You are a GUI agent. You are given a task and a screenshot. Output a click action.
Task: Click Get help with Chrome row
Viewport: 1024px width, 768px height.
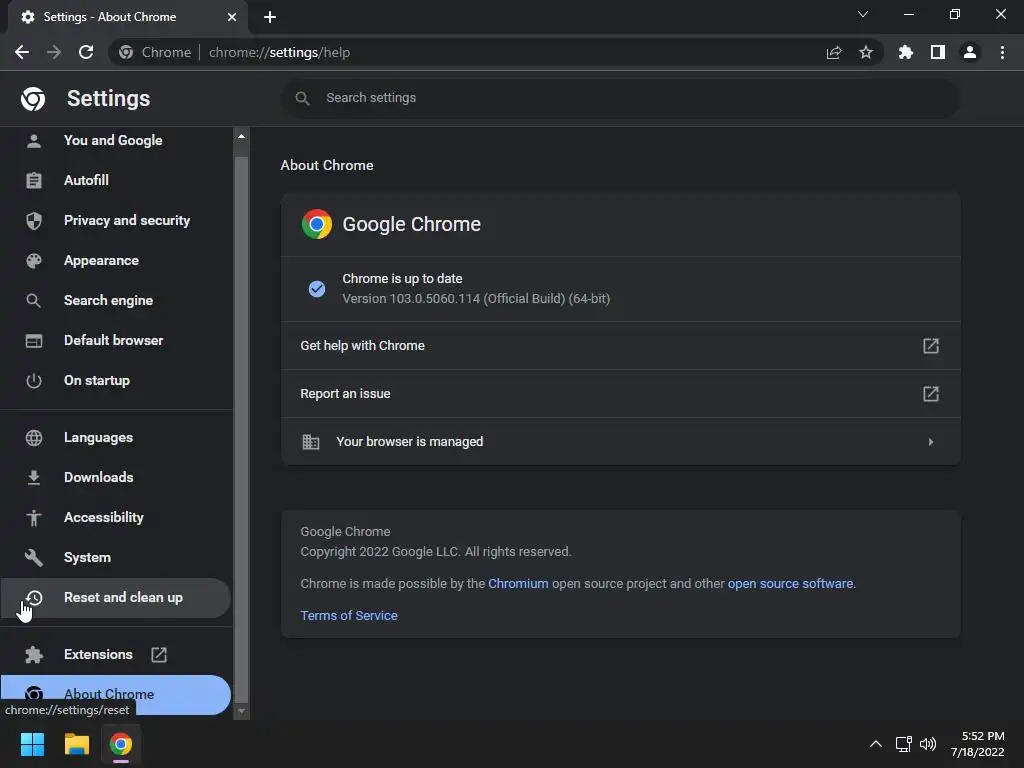pos(620,345)
